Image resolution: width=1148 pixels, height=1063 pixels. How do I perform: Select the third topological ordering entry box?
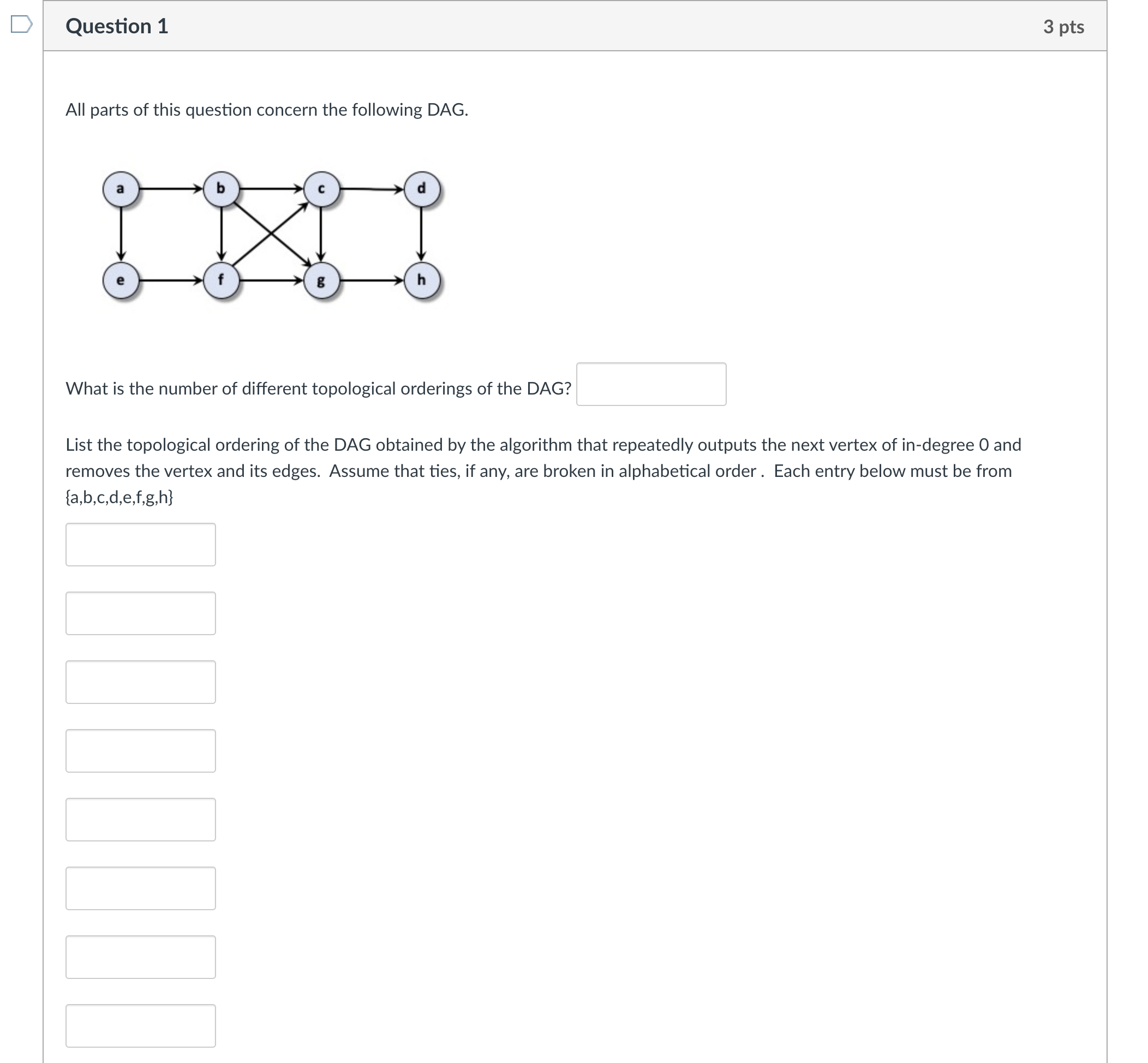pyautogui.click(x=140, y=682)
